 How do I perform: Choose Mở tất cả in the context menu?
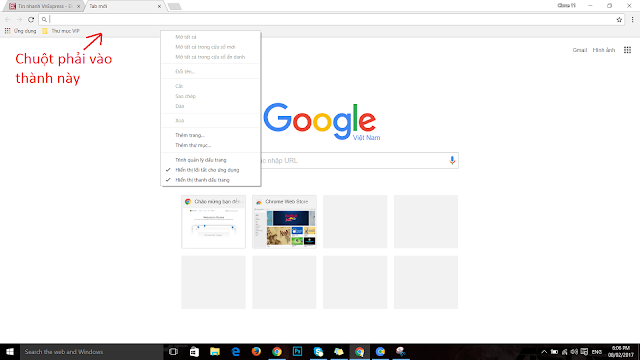click(x=211, y=37)
